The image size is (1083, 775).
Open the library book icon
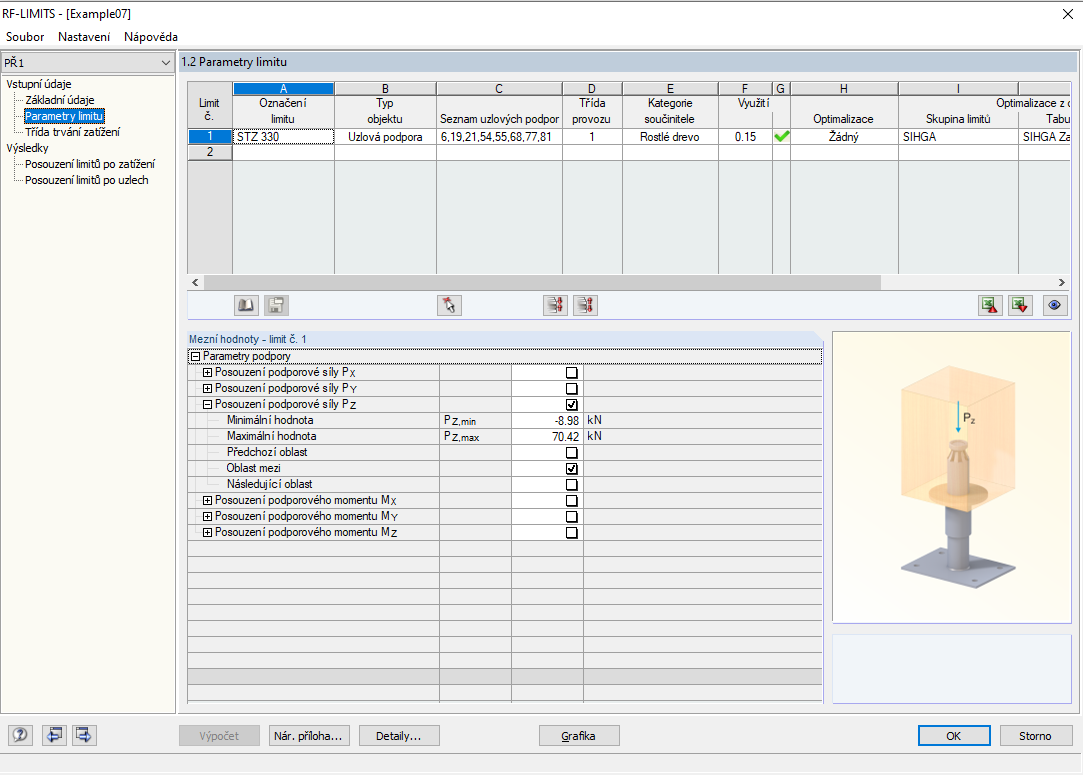[246, 305]
